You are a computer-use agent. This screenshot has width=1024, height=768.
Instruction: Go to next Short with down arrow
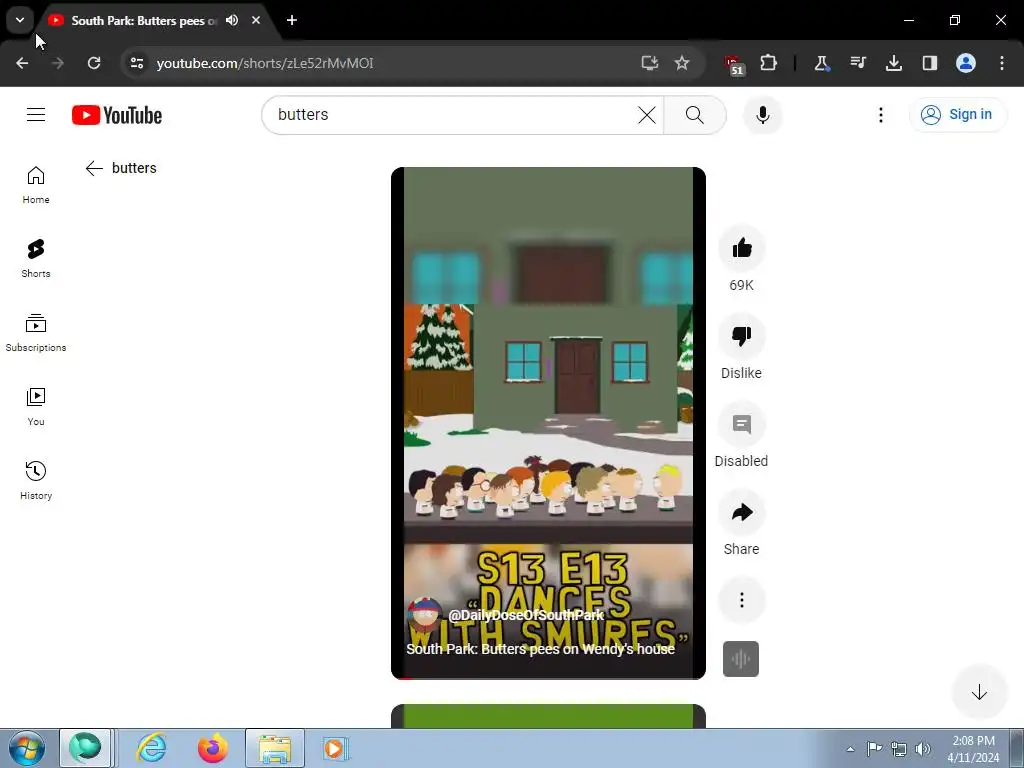[978, 692]
